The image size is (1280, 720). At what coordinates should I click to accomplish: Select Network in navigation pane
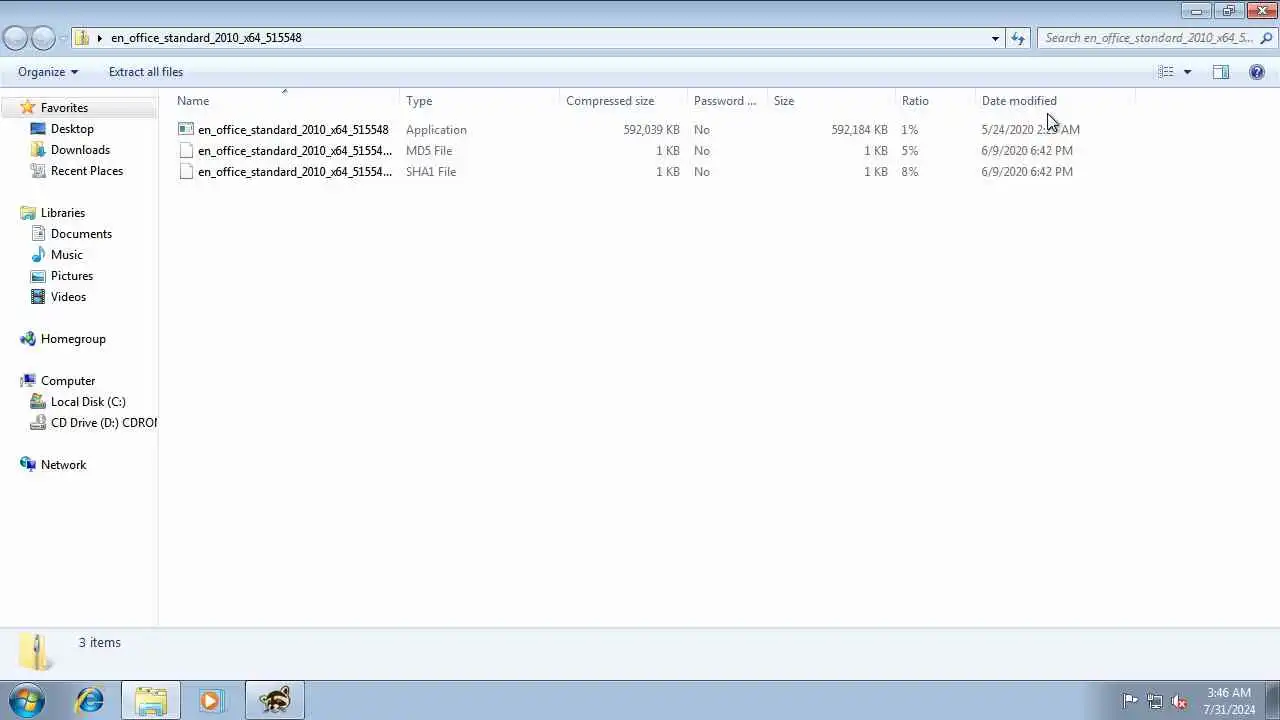click(63, 465)
